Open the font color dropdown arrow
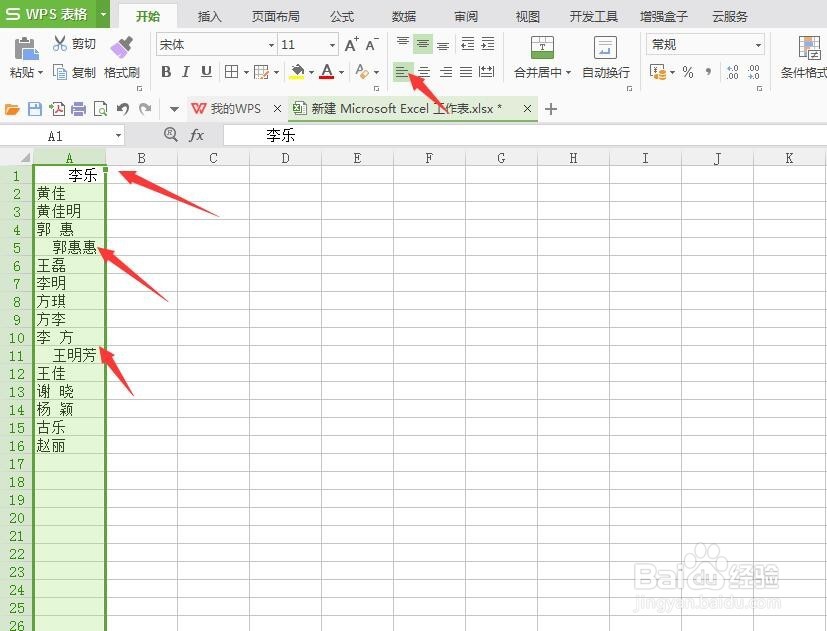Viewport: 827px width, 631px height. (342, 72)
